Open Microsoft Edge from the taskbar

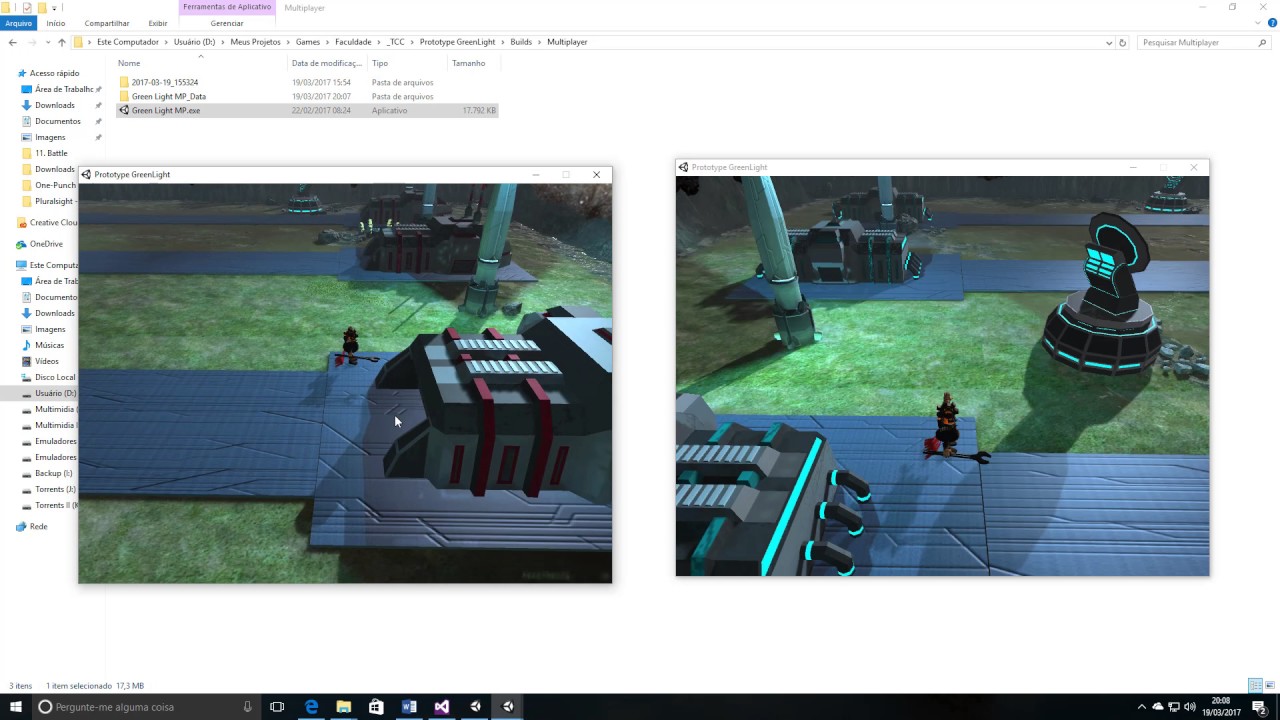tap(311, 706)
